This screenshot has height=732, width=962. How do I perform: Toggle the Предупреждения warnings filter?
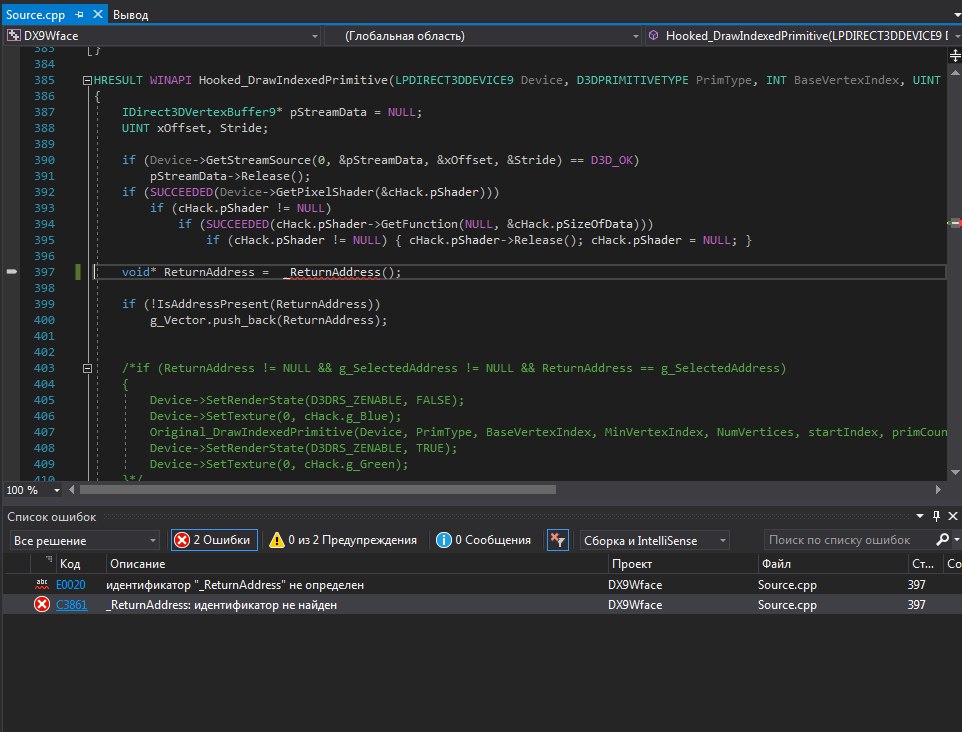[343, 540]
